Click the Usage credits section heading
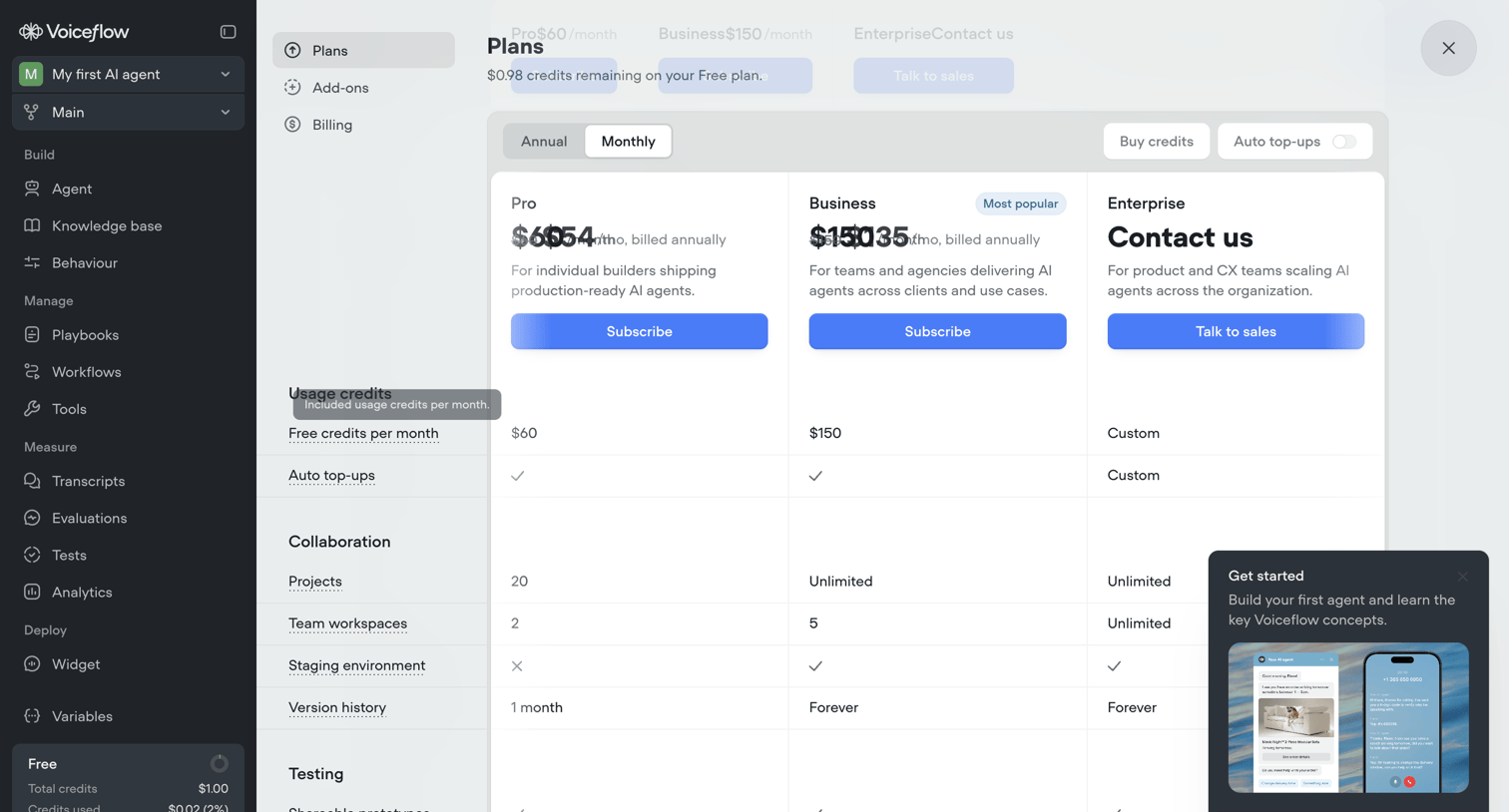The width and height of the screenshot is (1509, 812). point(339,393)
